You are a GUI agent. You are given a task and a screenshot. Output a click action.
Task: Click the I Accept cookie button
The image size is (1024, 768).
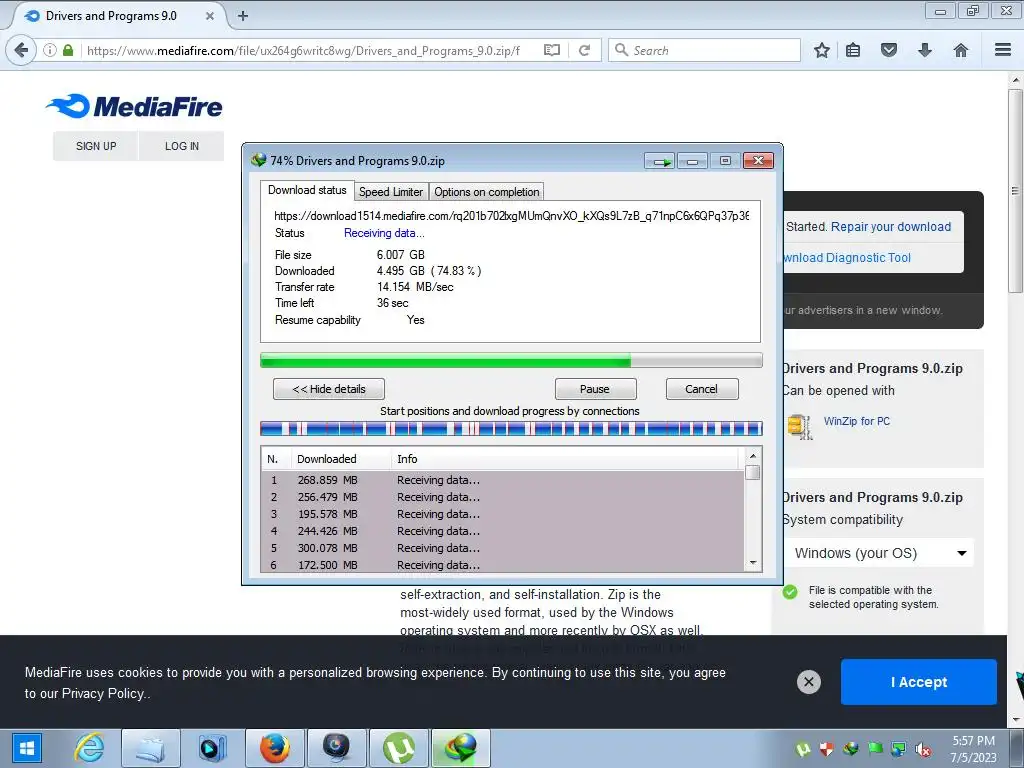(x=919, y=682)
